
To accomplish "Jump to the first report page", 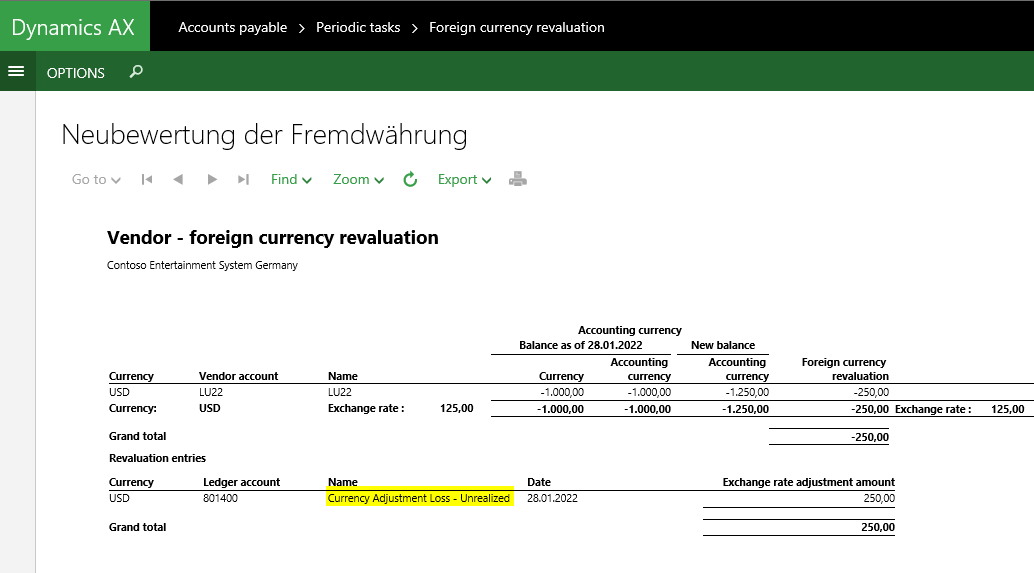I will click(x=147, y=180).
